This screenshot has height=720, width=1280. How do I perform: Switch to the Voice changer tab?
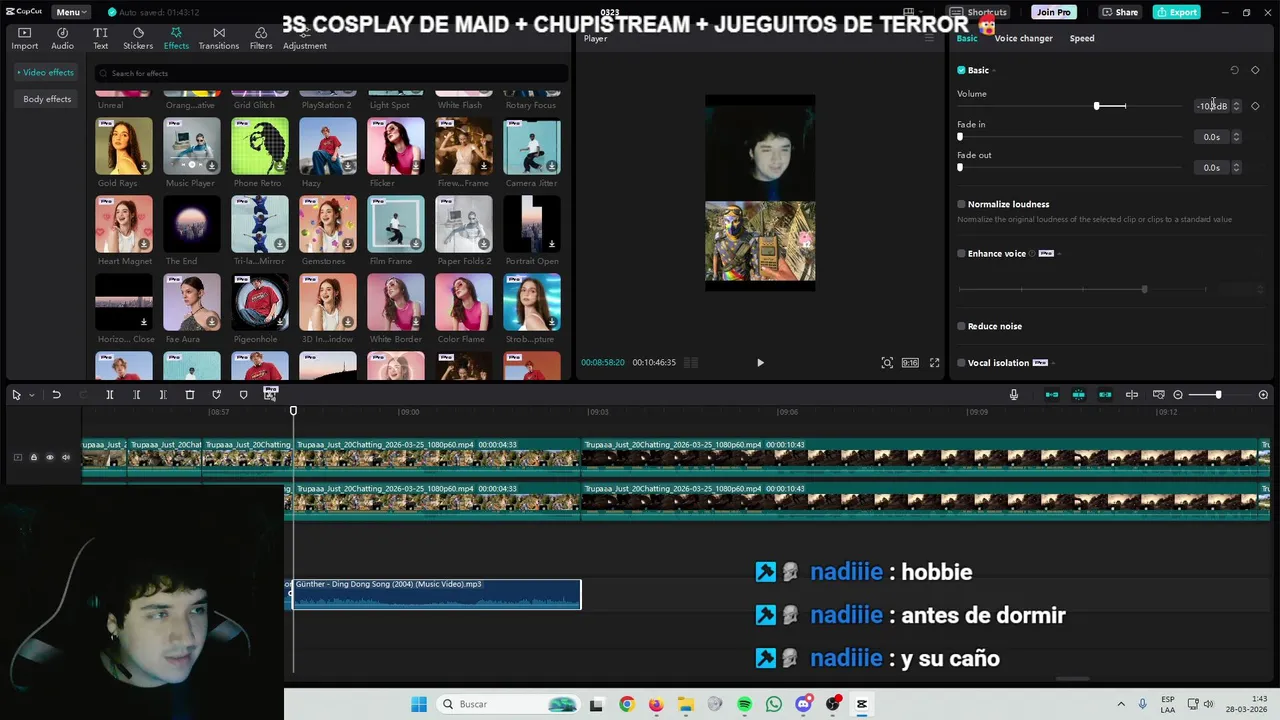point(1023,38)
